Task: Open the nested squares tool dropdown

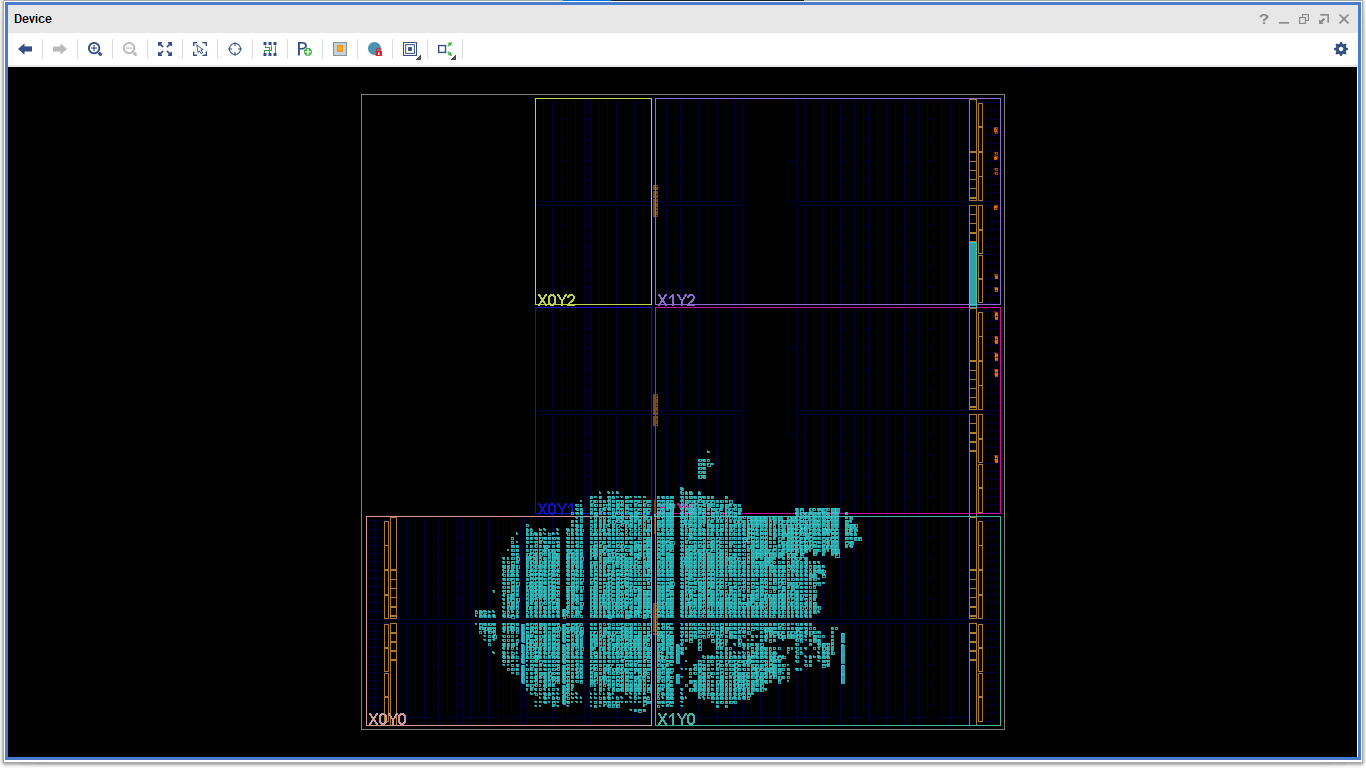Action: [411, 49]
